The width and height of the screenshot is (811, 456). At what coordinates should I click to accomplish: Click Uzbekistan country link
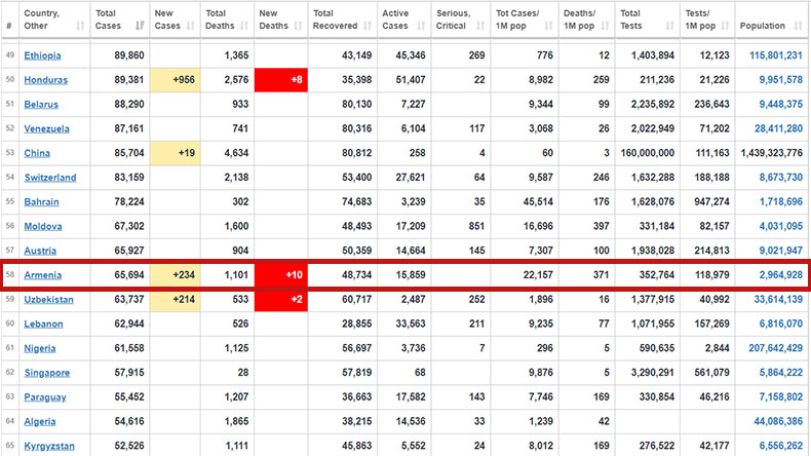pyautogui.click(x=49, y=299)
